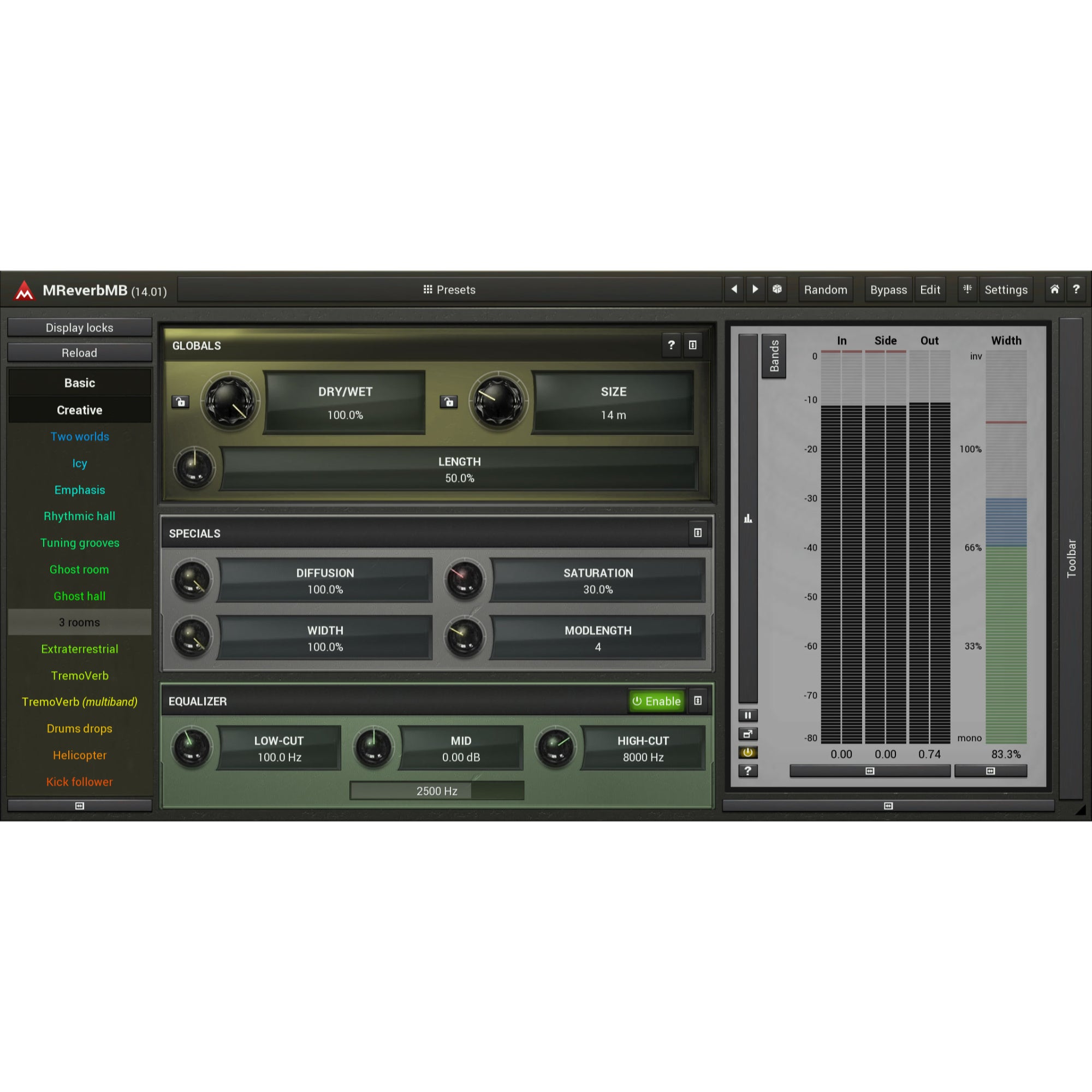Click the meter popup window icon
Image resolution: width=1092 pixels, height=1092 pixels.
748,734
